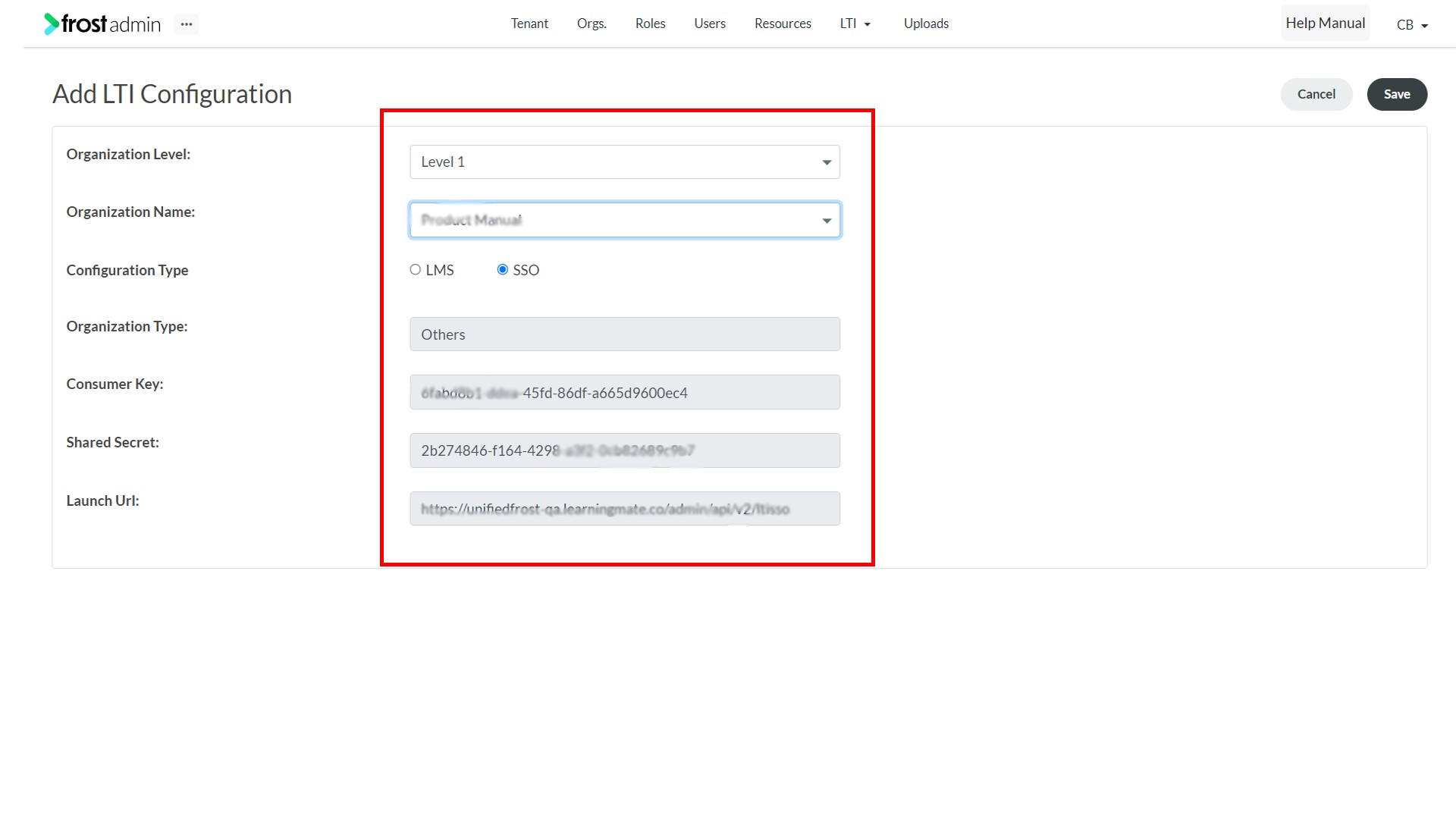Open the Tenant menu item
Screen dimensions: 1456x819
(529, 24)
